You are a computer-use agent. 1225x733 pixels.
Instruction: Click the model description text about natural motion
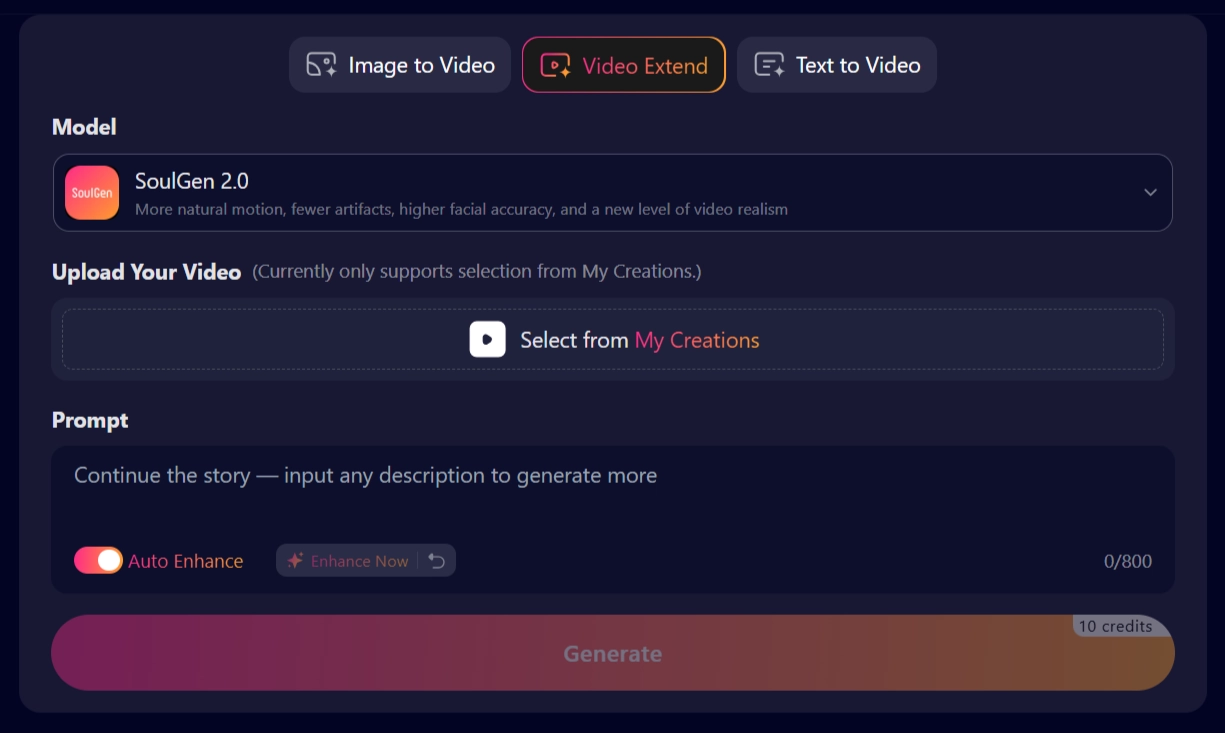461,209
